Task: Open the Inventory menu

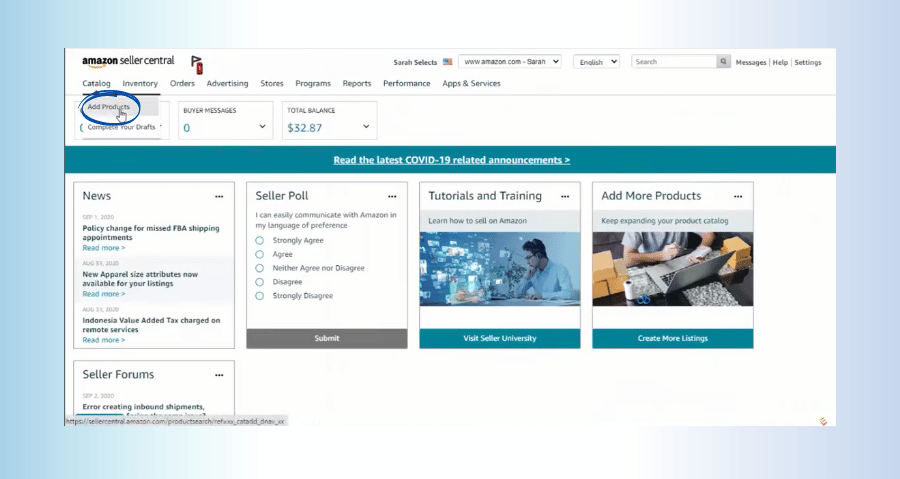Action: point(140,83)
